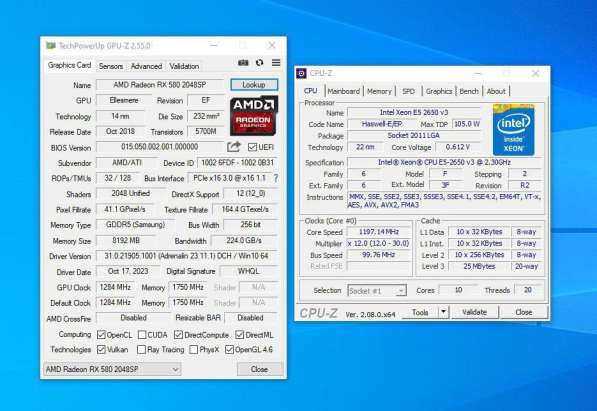The width and height of the screenshot is (597, 411).
Task: Toggle the CUDA checkbox
Action: click(142, 335)
